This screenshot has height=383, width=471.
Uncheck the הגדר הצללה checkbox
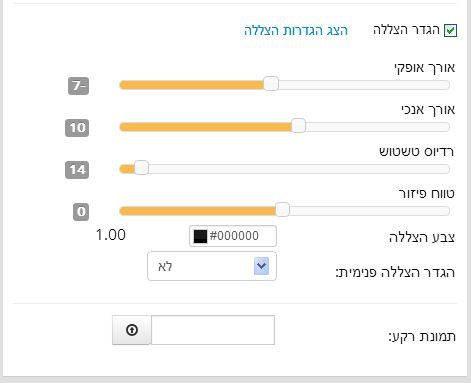pos(450,31)
